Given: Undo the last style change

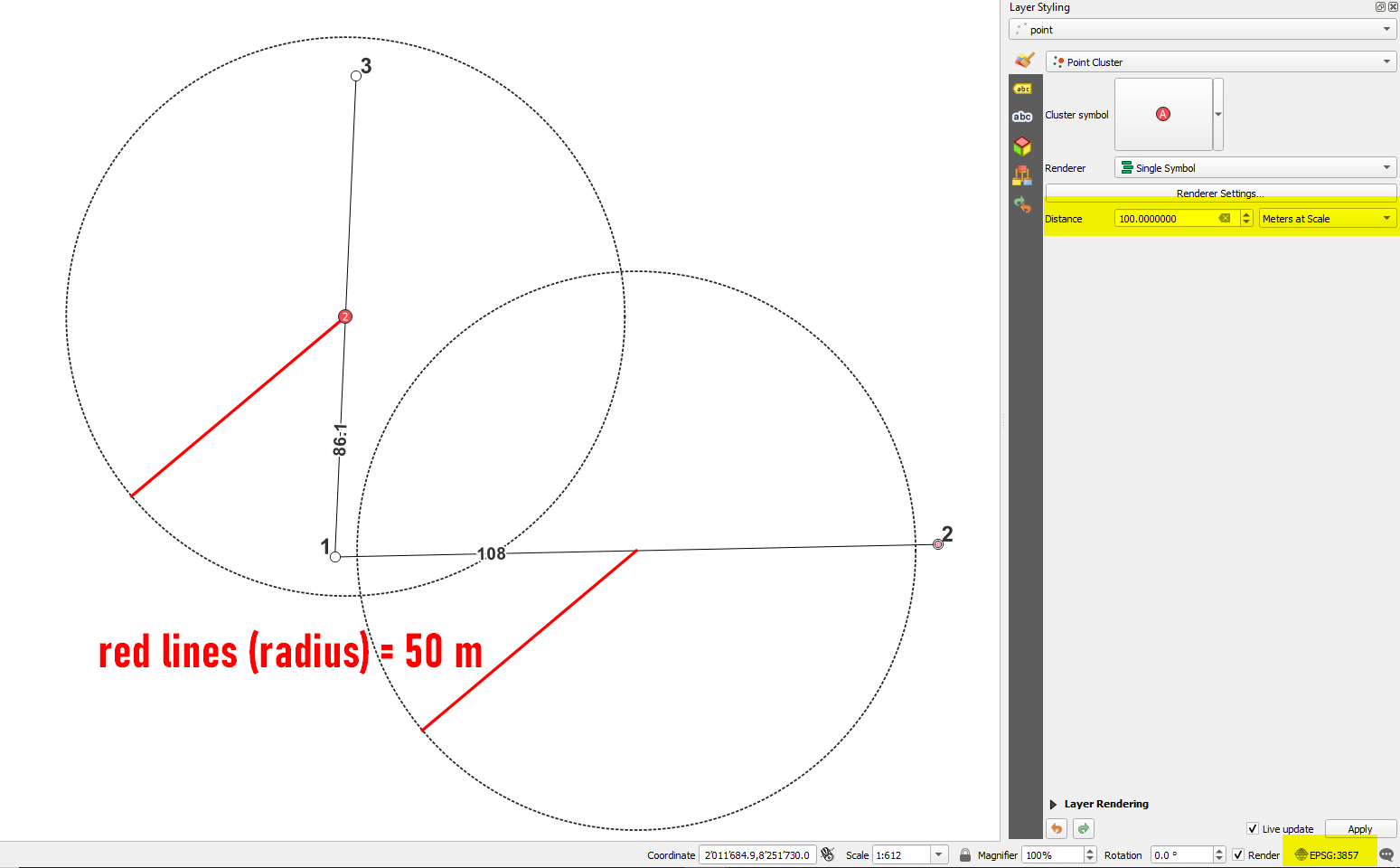Looking at the screenshot, I should tap(1057, 828).
